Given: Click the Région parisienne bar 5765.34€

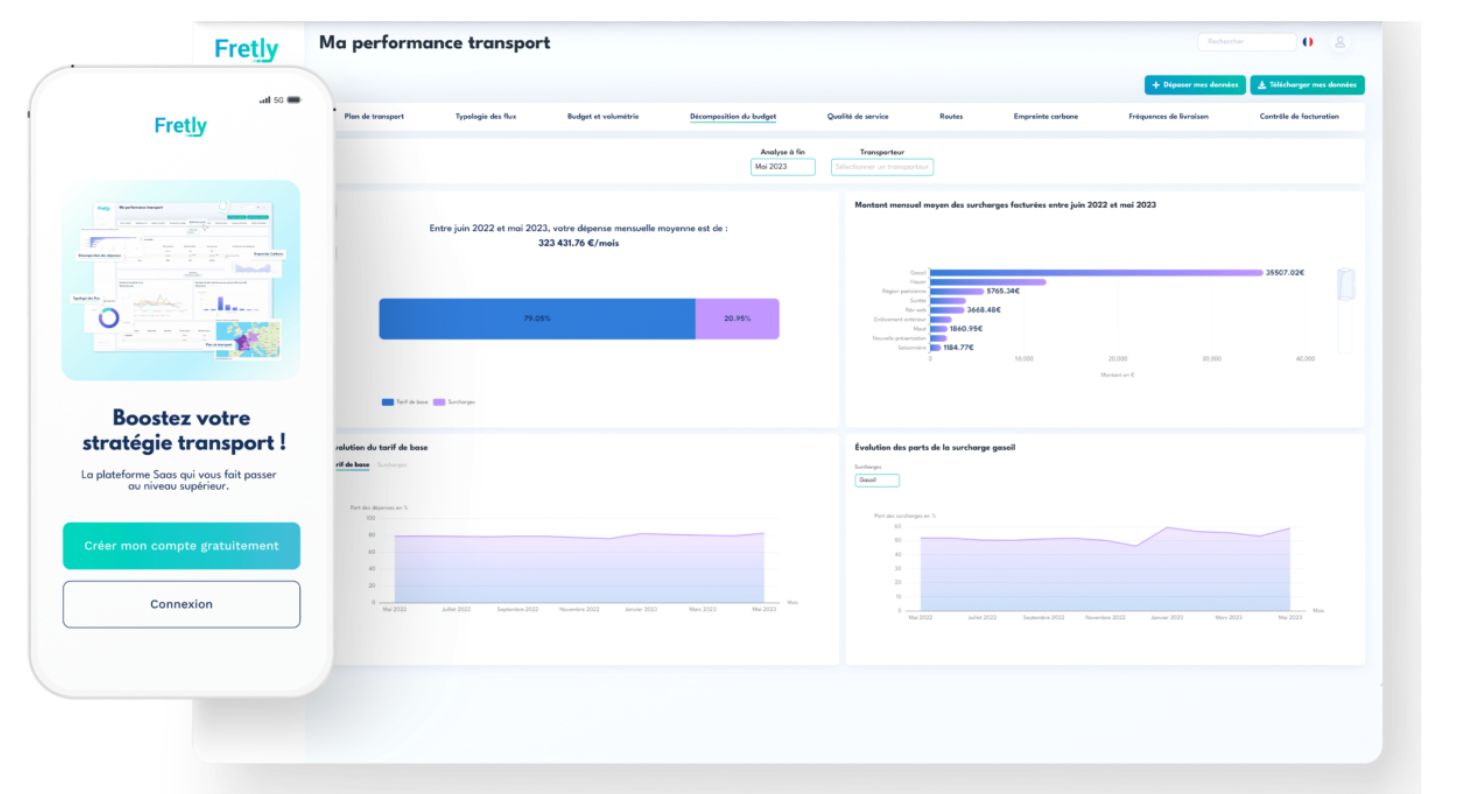Looking at the screenshot, I should (x=957, y=291).
